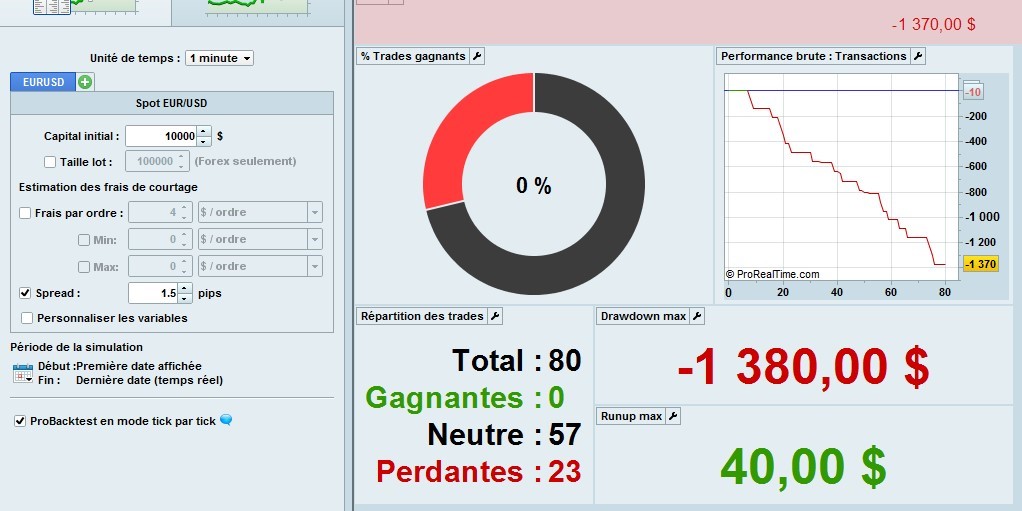Decrease Spread pips value
1022x511 pixels.
coord(185,298)
